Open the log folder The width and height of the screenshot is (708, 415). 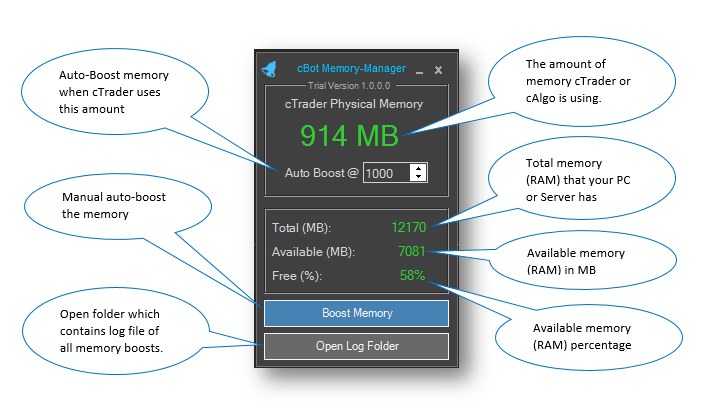[x=356, y=346]
